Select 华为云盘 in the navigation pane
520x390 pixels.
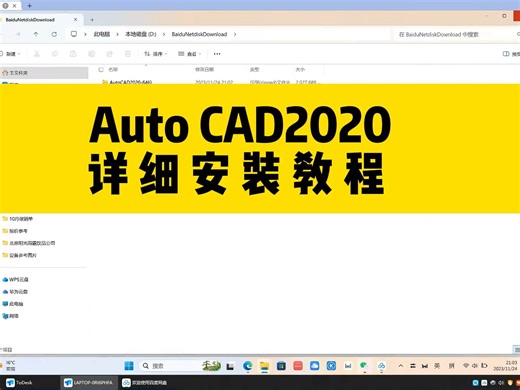(x=15, y=292)
